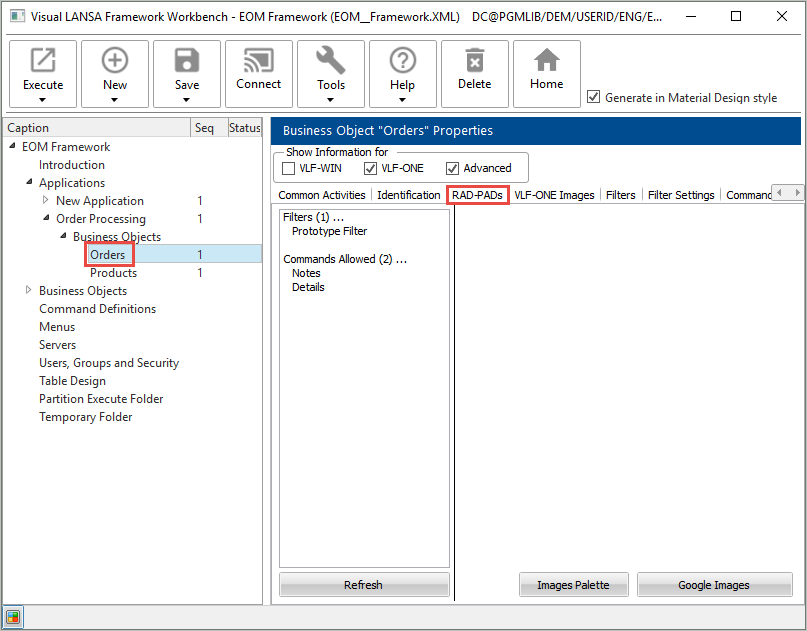
Task: Collapse the Order Processing tree node
Action: pos(45,219)
